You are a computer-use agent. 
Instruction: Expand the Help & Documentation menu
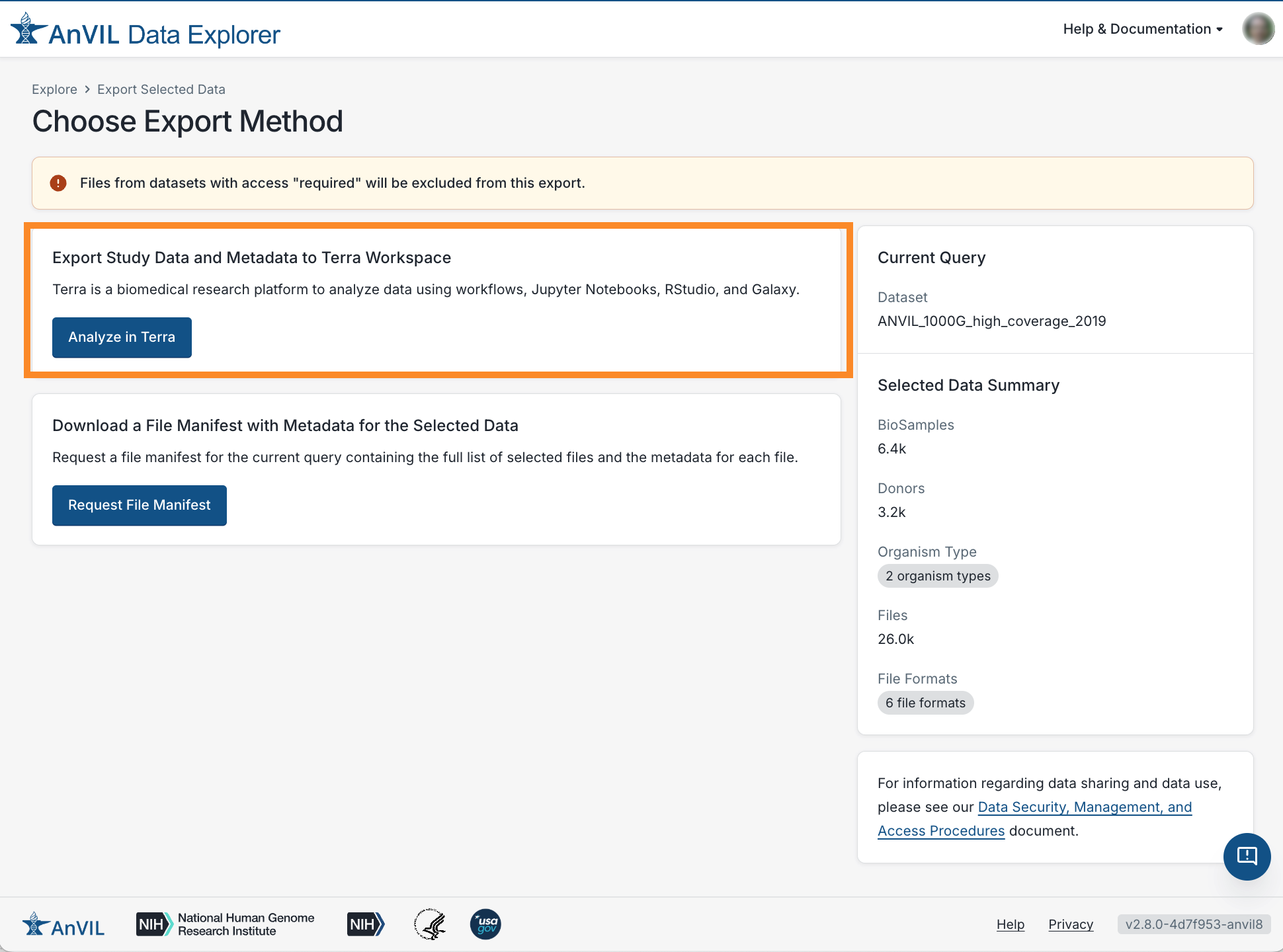click(x=1142, y=29)
